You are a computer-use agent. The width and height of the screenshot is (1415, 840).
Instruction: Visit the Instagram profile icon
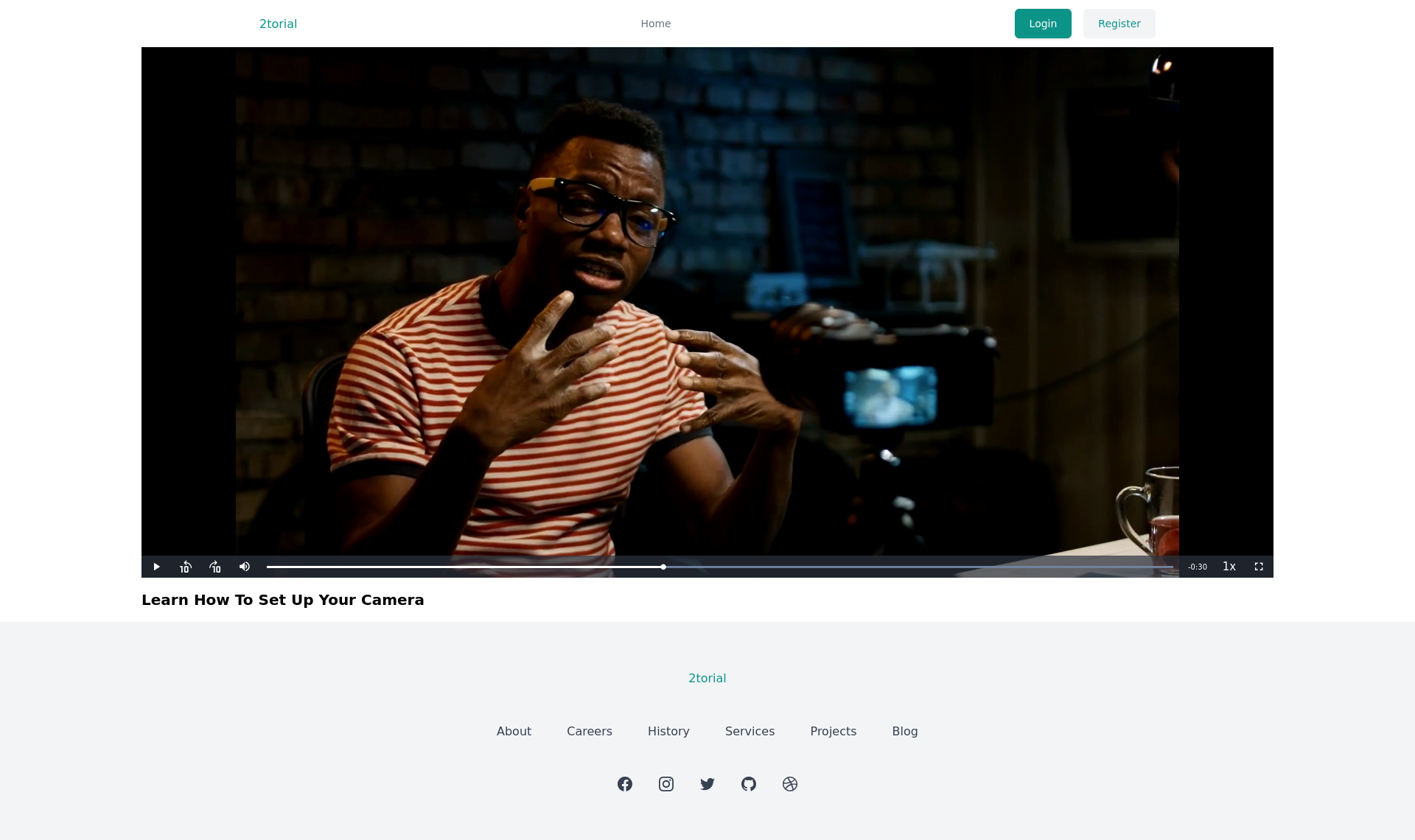666,784
